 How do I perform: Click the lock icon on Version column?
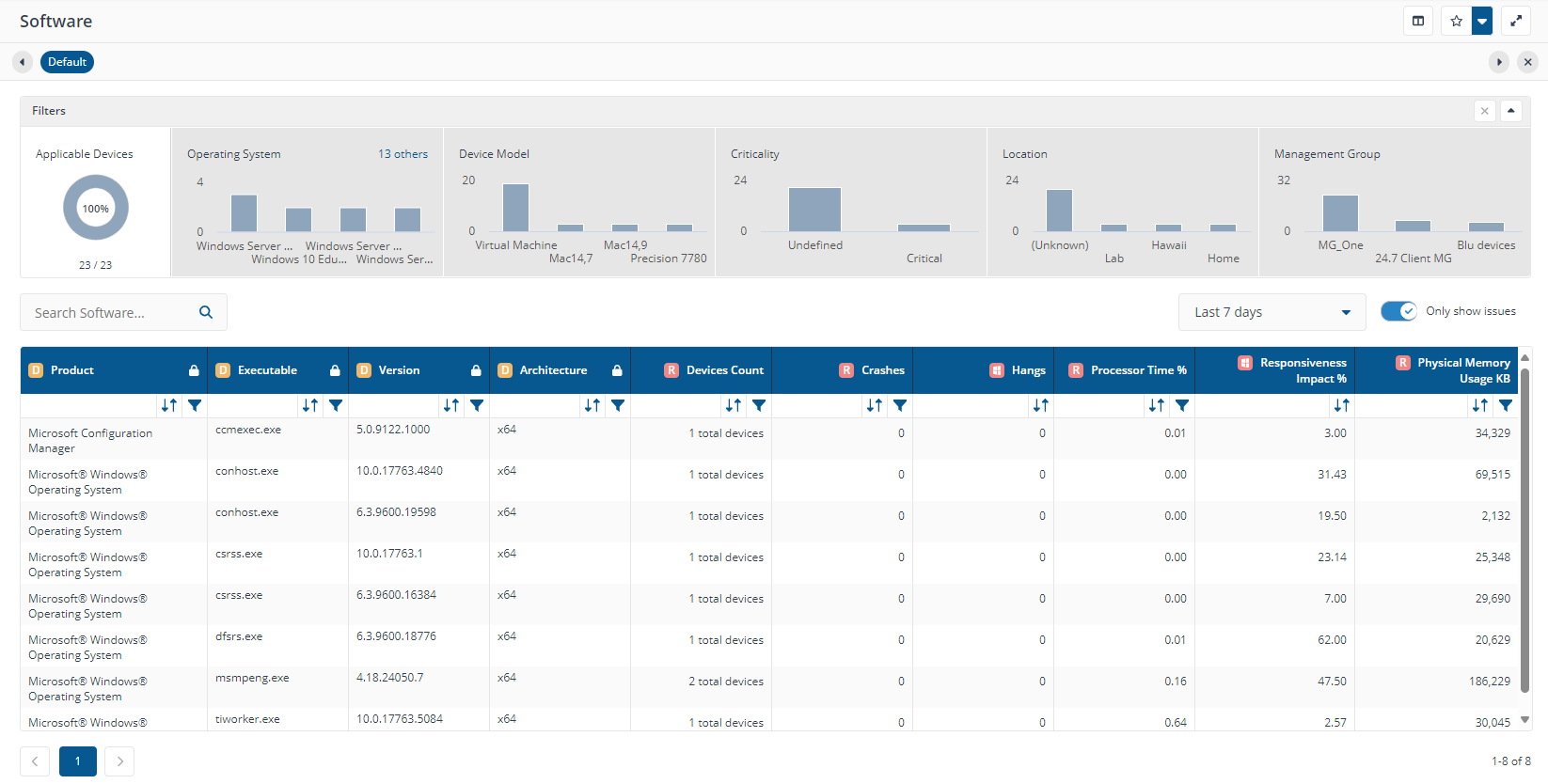tap(476, 370)
